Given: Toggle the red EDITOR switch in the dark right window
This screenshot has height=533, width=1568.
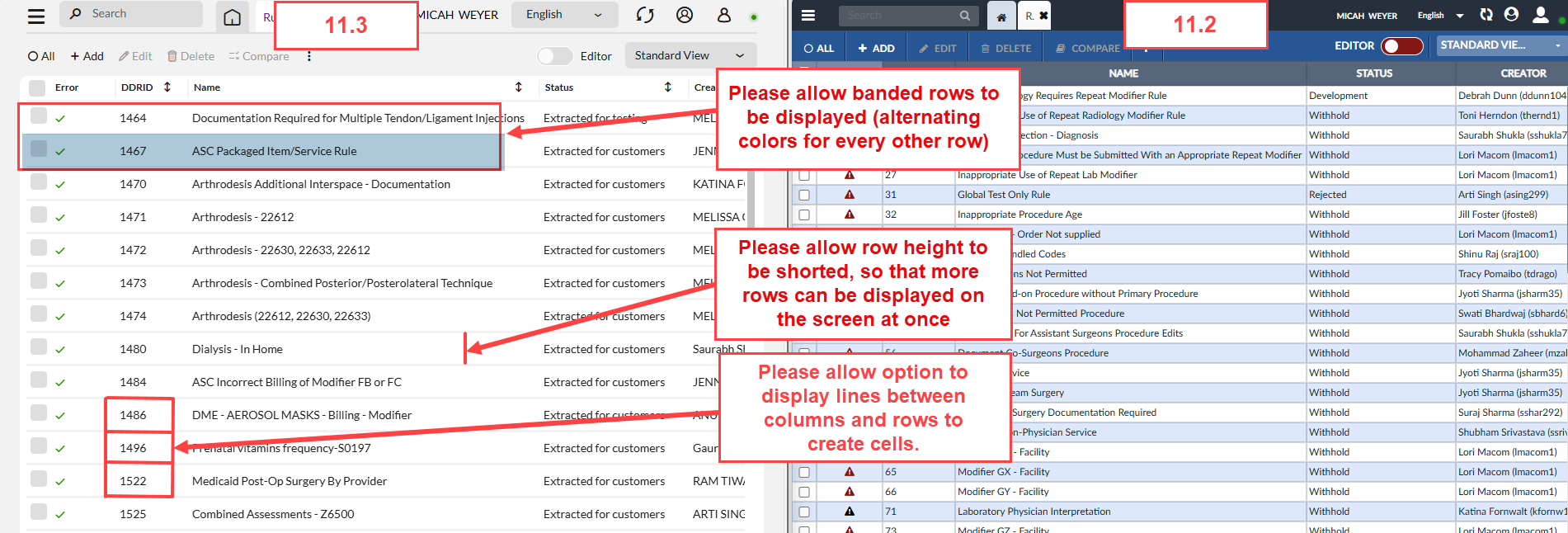Looking at the screenshot, I should [x=1403, y=46].
